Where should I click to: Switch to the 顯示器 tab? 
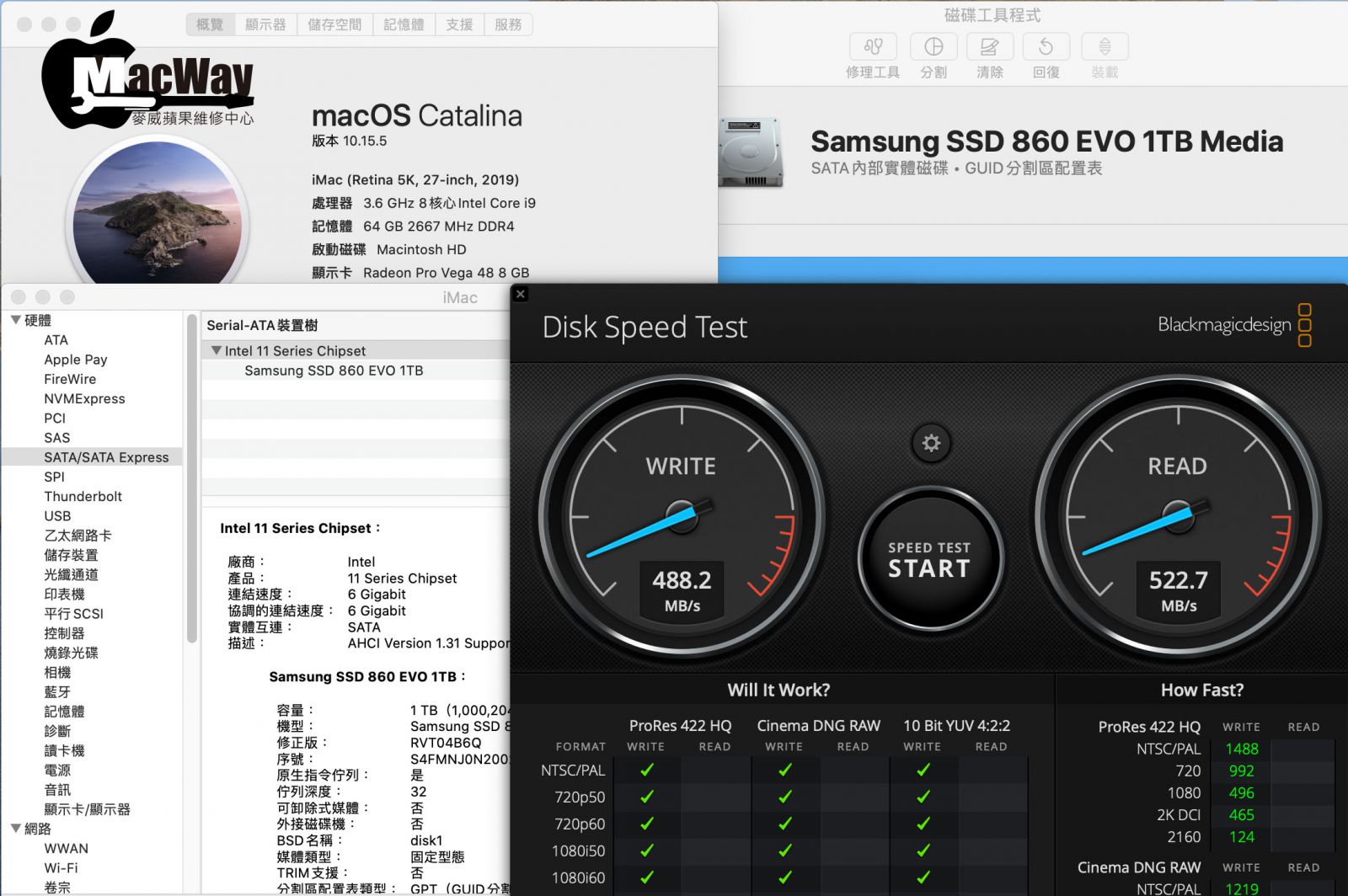pos(265,24)
